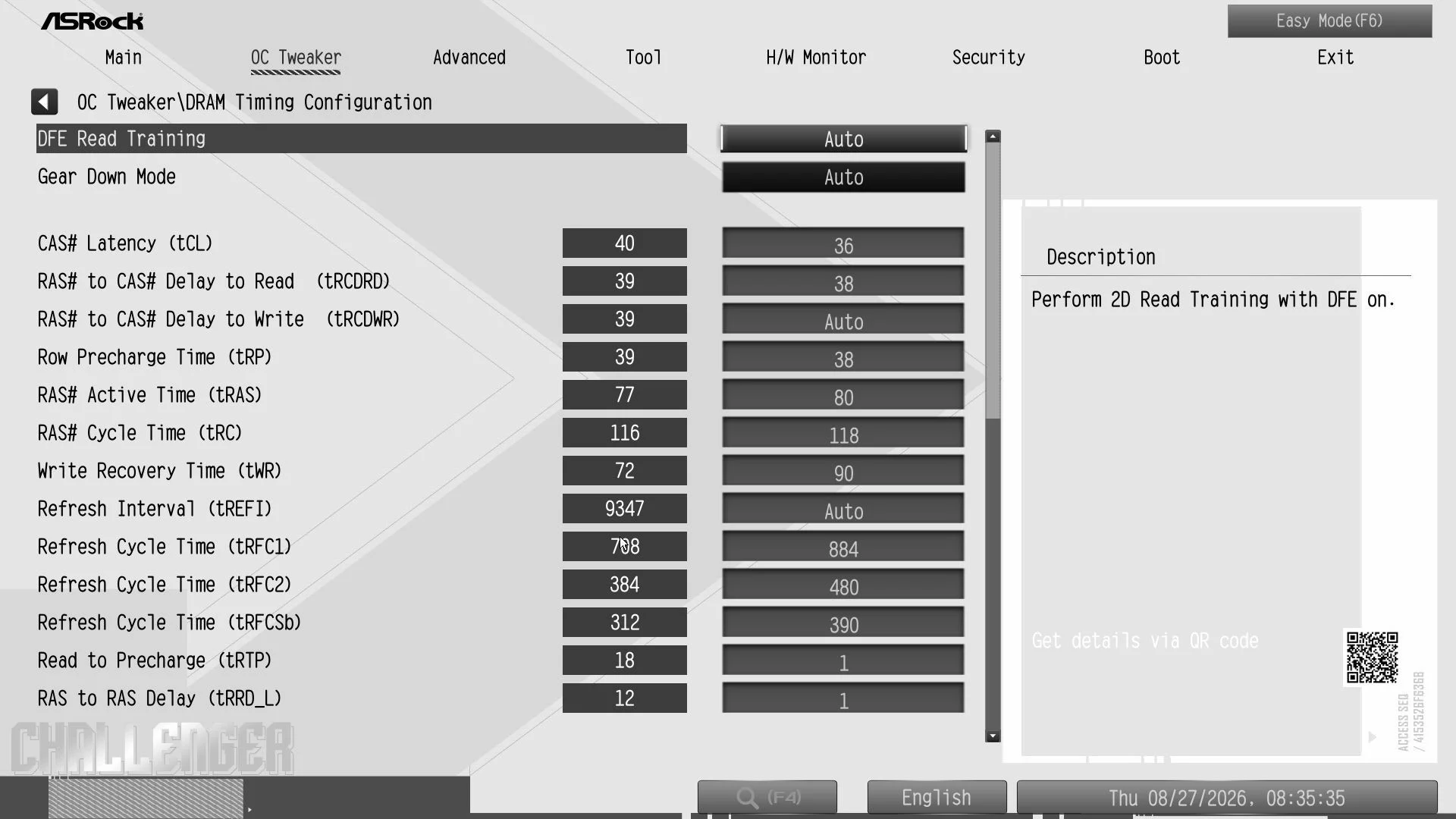
Task: Edit Write Recovery Time (tWR) field 90
Action: click(843, 471)
